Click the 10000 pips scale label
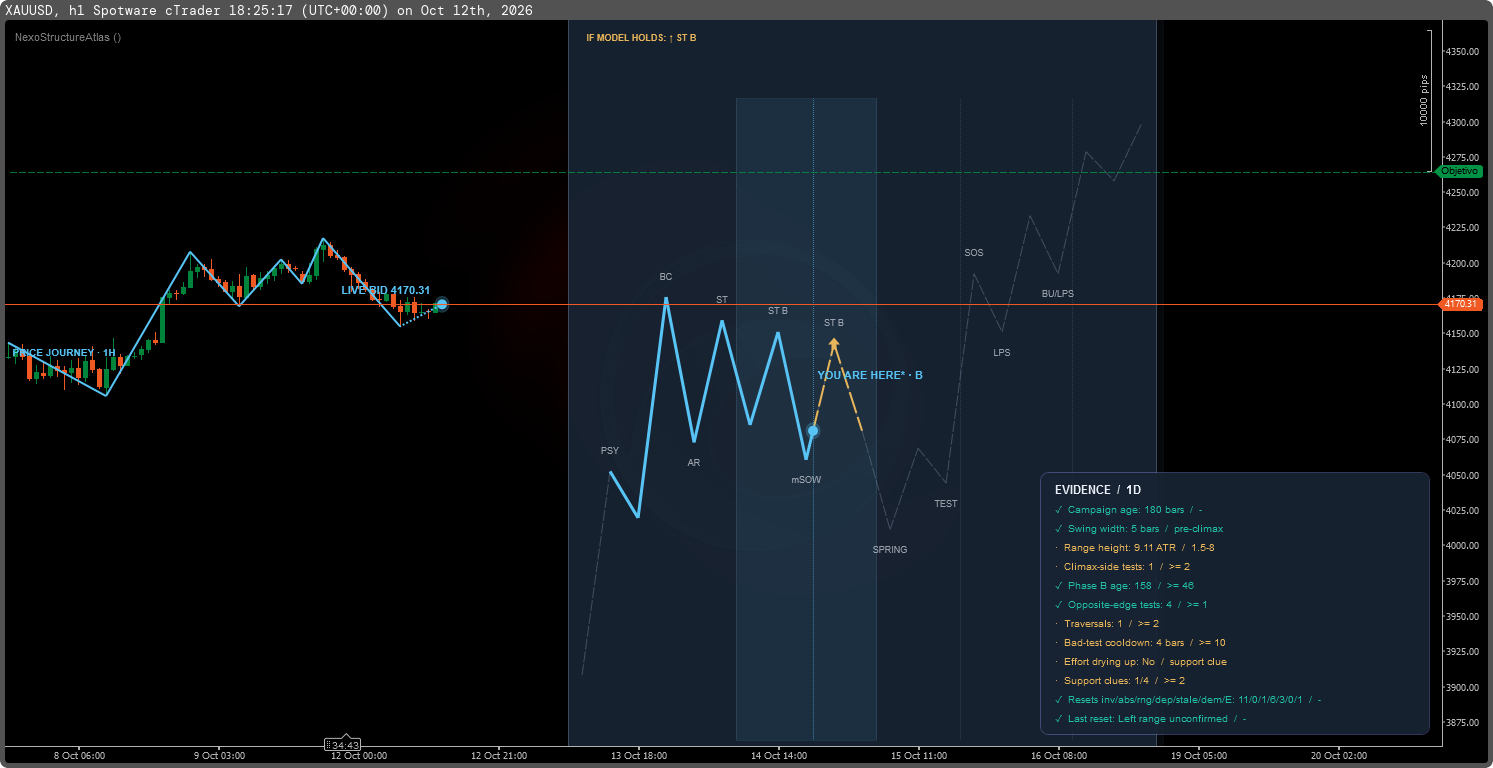This screenshot has width=1493, height=768. click(1424, 101)
